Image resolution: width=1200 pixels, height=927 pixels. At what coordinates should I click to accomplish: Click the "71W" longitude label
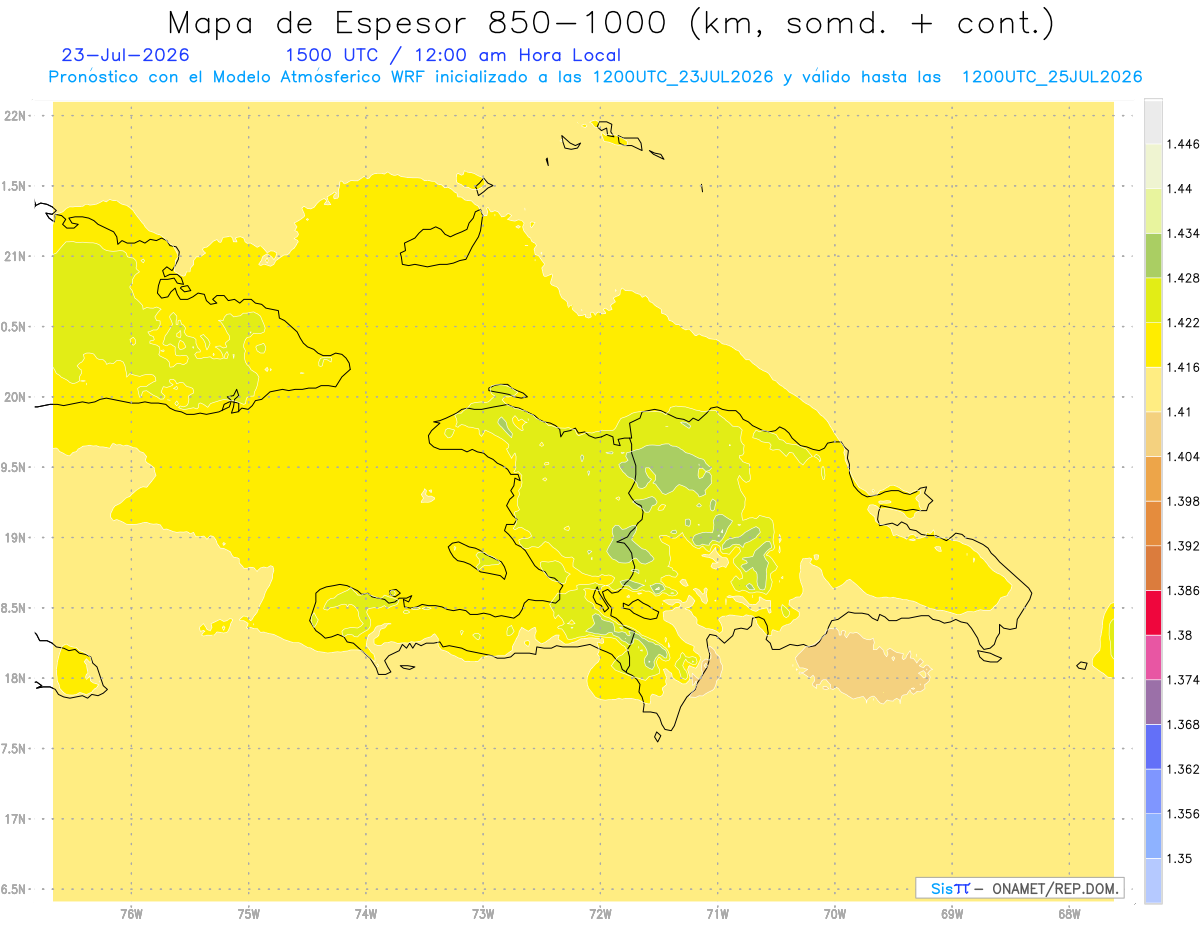(x=717, y=913)
